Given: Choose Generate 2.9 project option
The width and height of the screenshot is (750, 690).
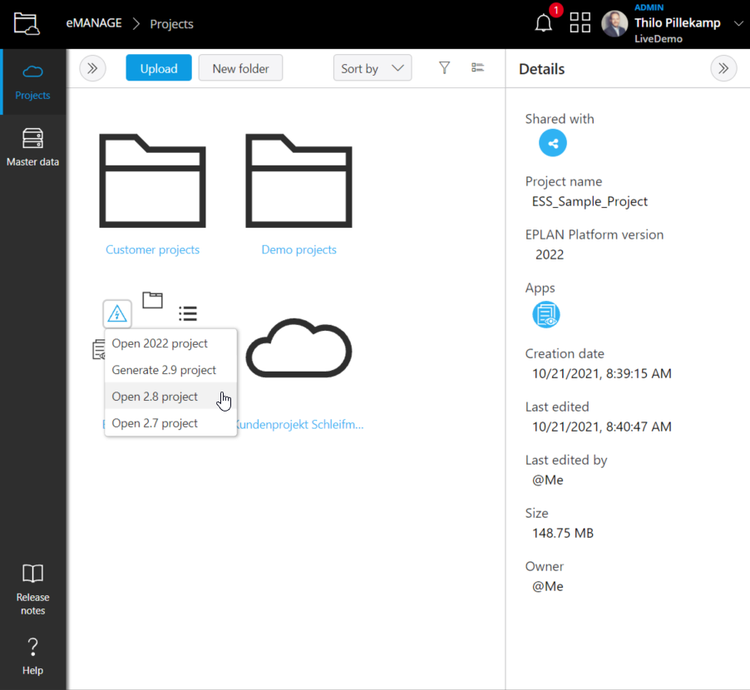Looking at the screenshot, I should [164, 370].
